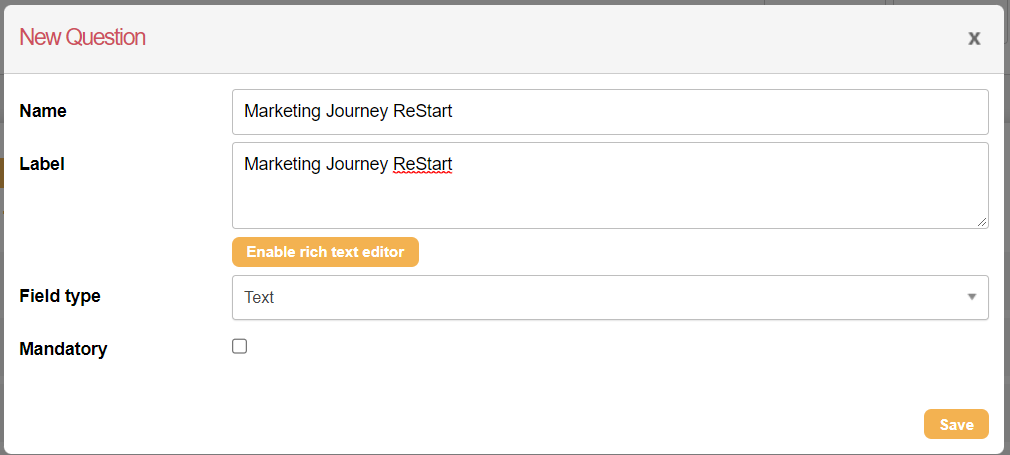This screenshot has width=1010, height=455.
Task: Click into the Name input field
Action: [x=610, y=112]
